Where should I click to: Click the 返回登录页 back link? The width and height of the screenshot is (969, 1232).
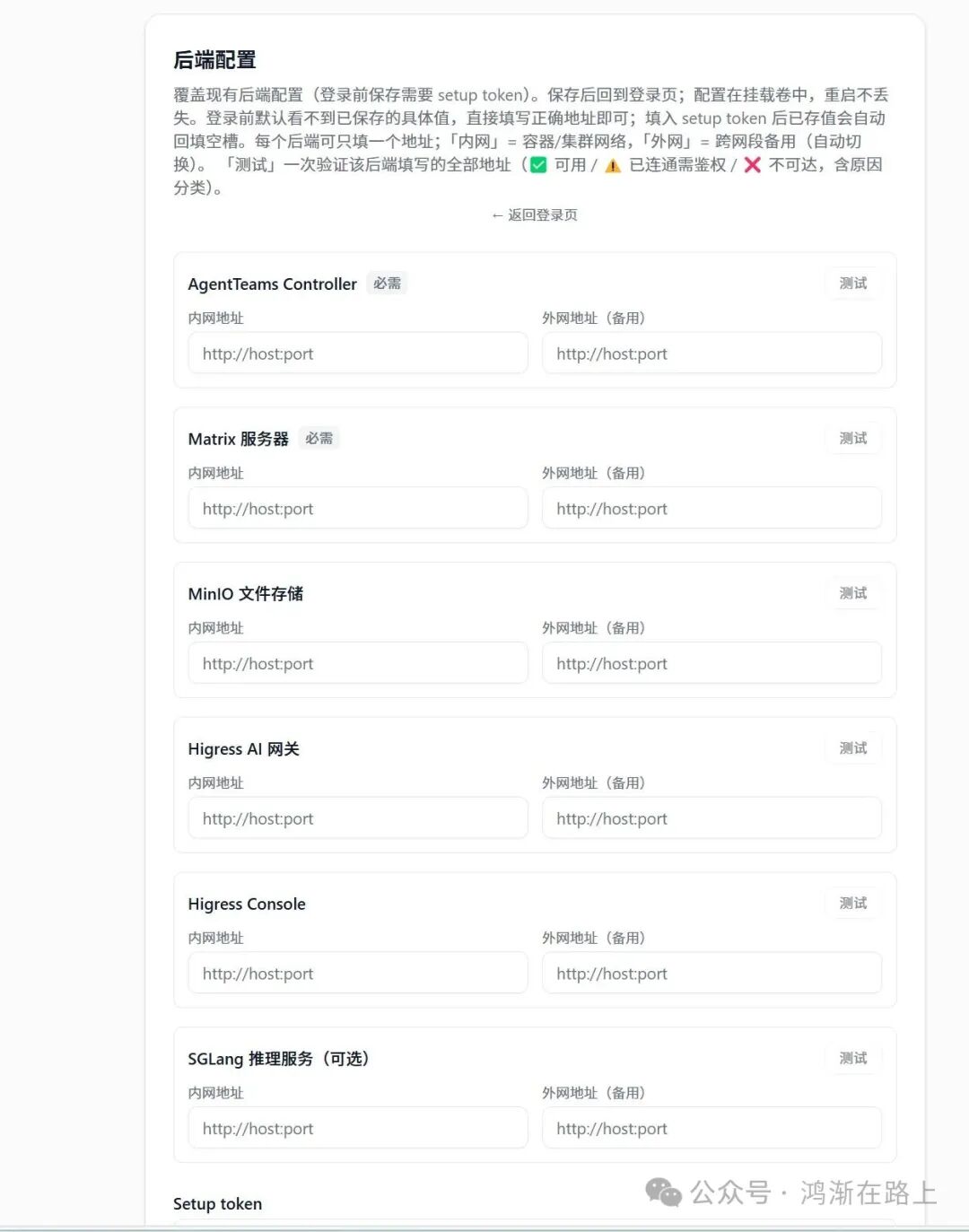[x=534, y=215]
